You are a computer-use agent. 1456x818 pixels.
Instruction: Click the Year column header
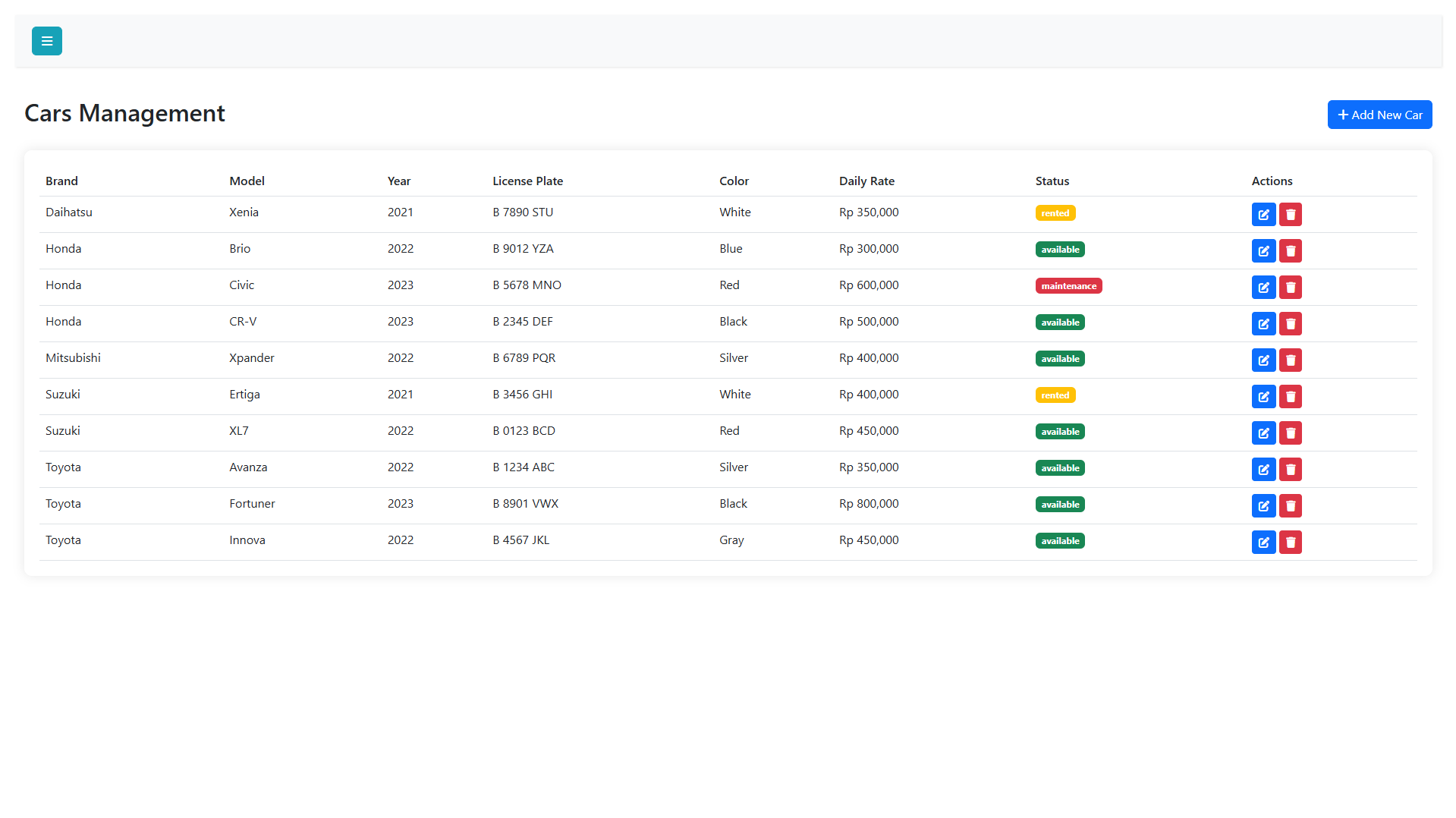(x=399, y=181)
